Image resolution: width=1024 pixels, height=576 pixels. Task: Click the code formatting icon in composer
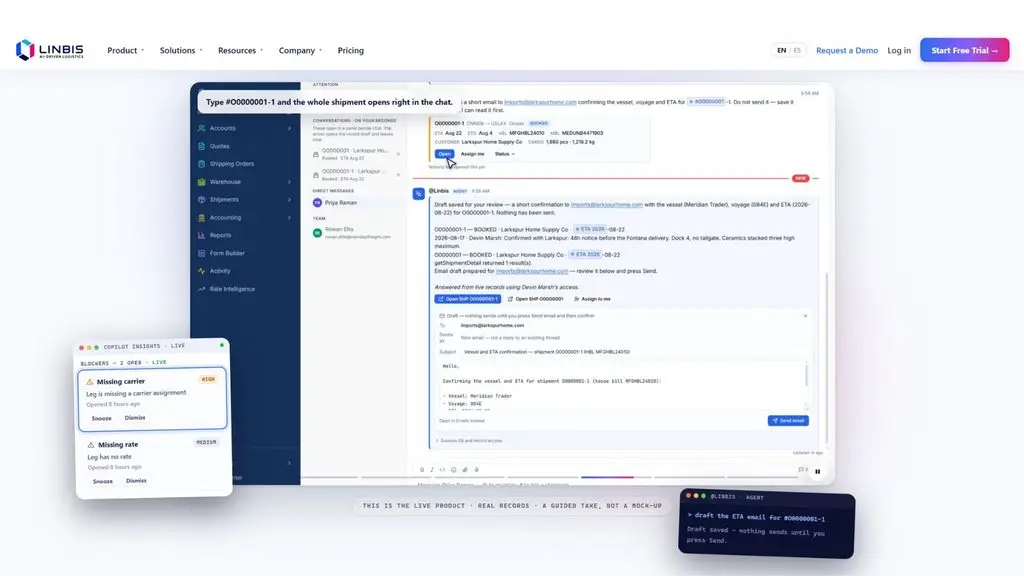click(443, 470)
